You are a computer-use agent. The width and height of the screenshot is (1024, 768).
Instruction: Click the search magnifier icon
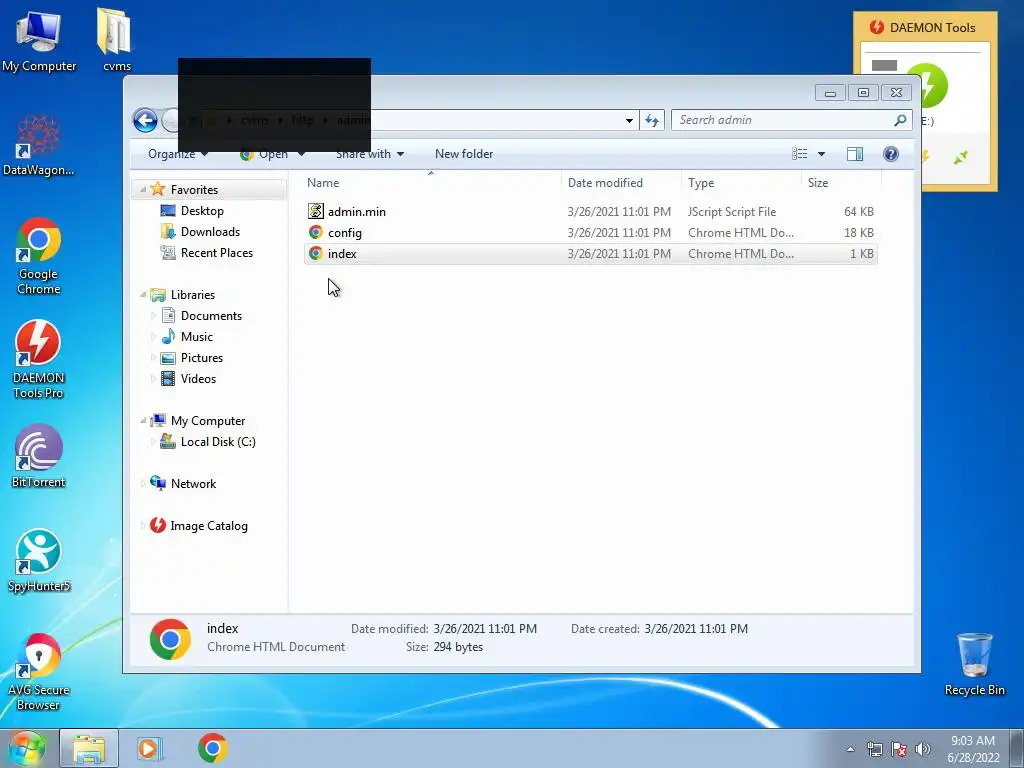tap(901, 120)
